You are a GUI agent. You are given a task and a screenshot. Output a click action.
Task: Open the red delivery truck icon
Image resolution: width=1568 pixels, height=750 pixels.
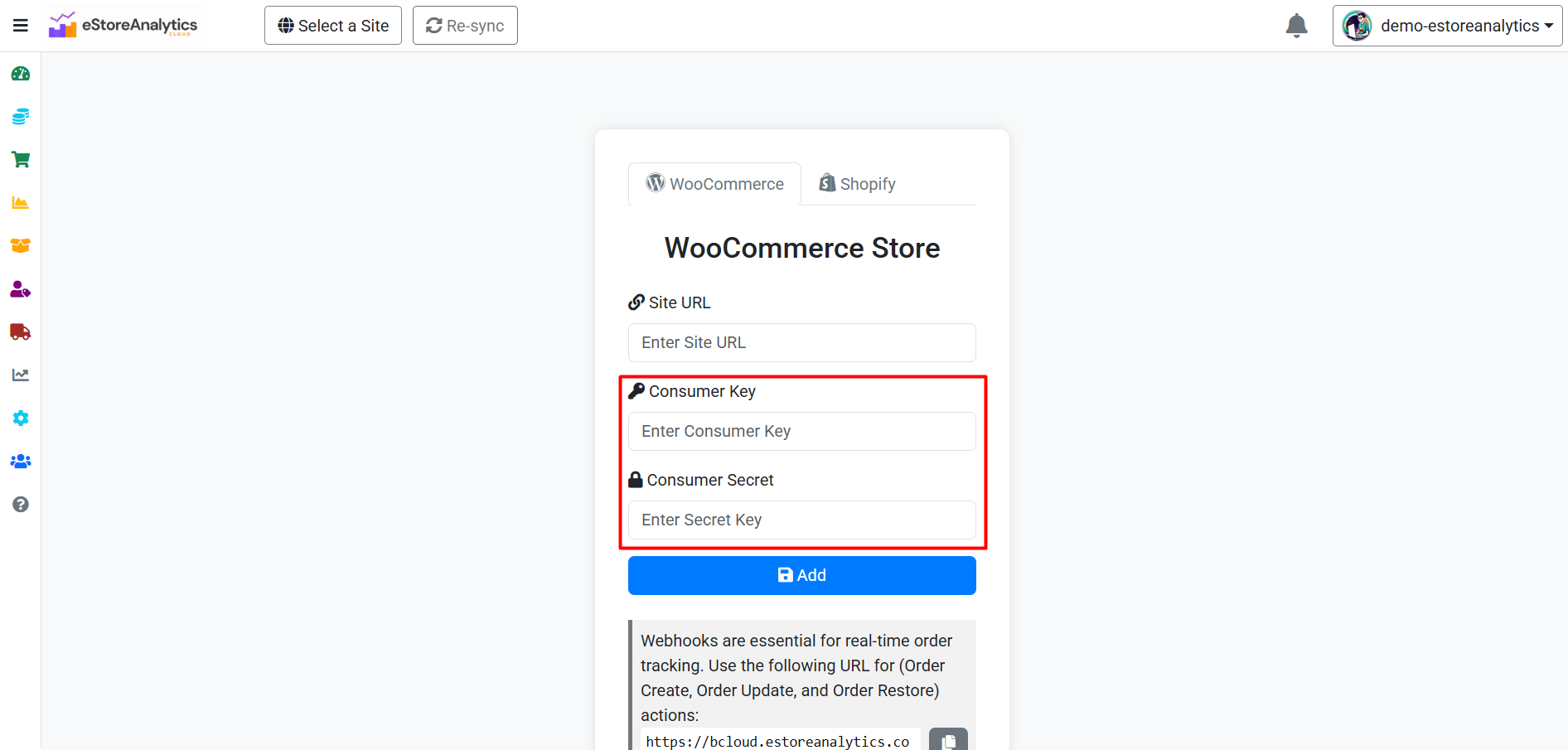point(21,332)
